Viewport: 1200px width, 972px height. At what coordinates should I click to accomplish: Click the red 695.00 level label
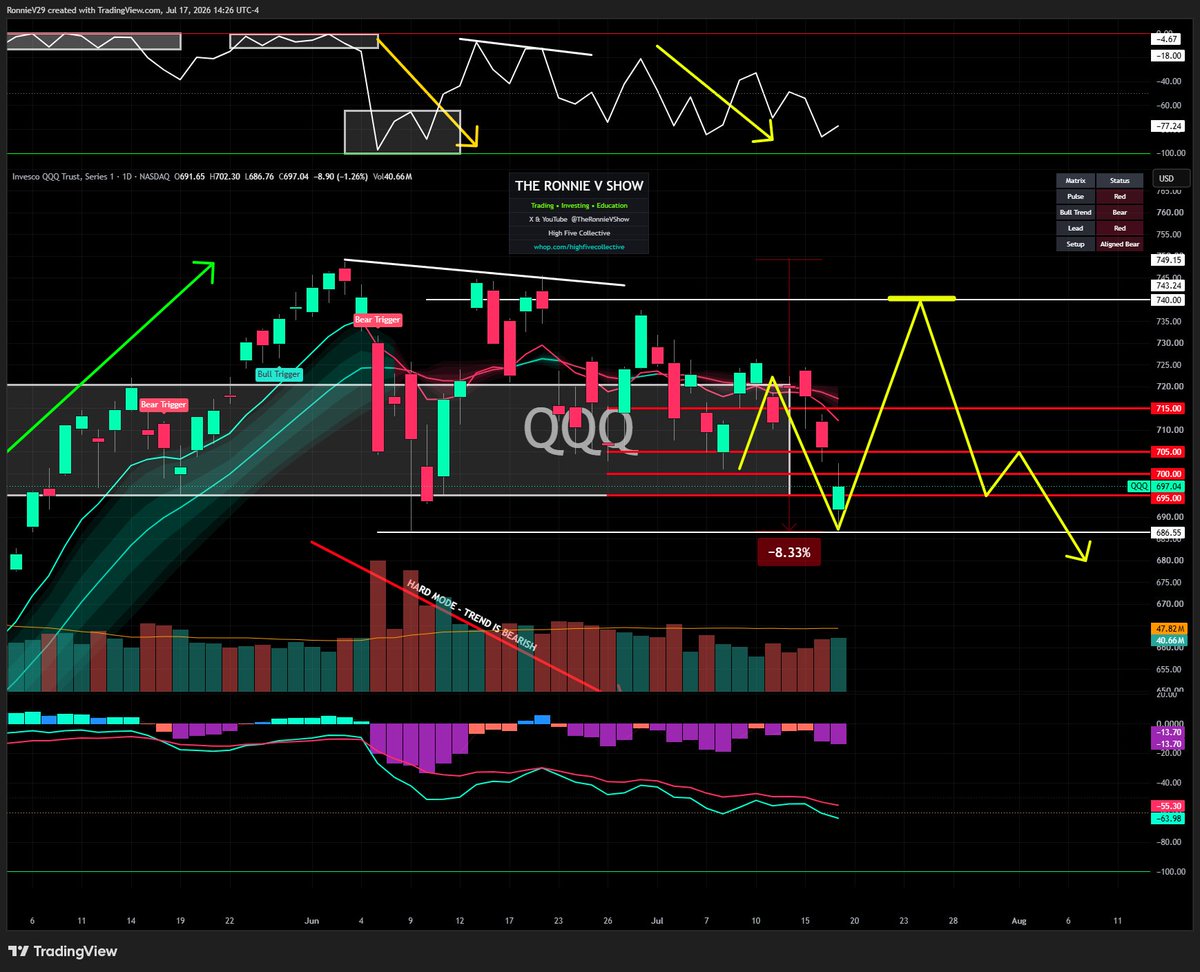[x=1168, y=497]
